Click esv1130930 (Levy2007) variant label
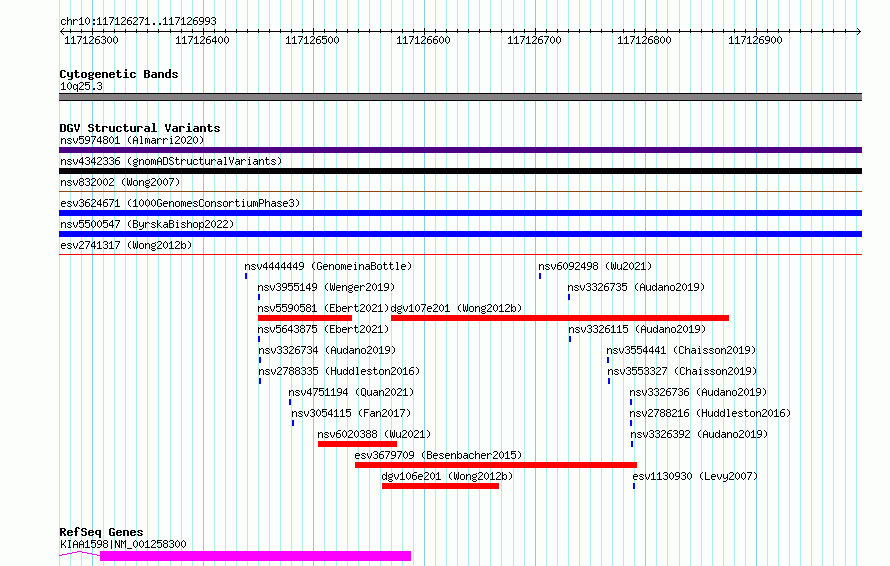Viewport: 890px width, 566px height. point(695,476)
